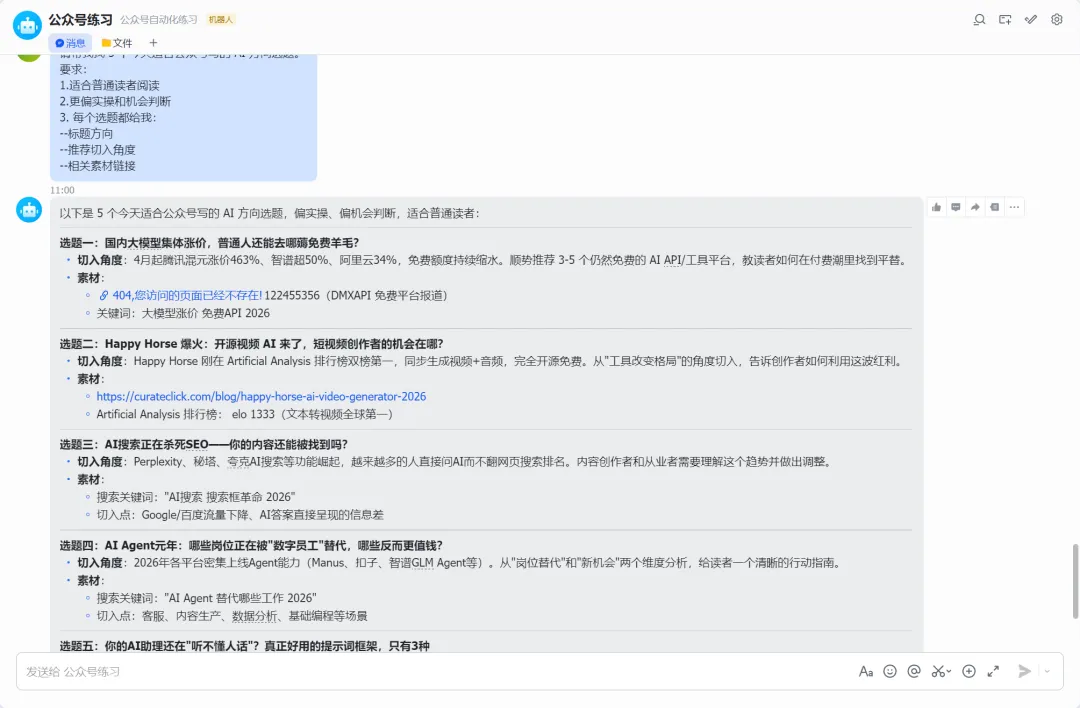1080x708 pixels.
Task: Click heading 选题四 AI Agent元年
Action: coord(251,545)
